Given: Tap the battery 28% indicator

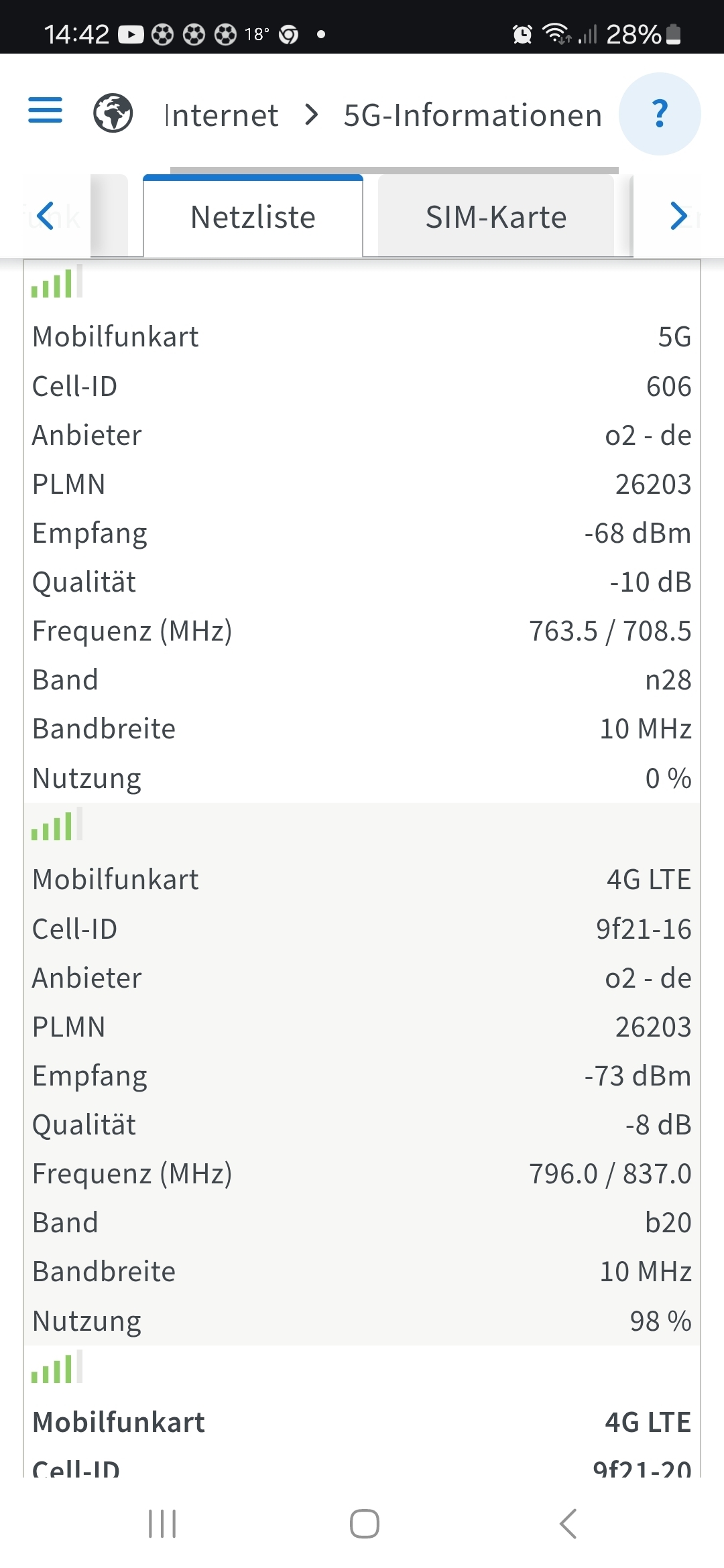Looking at the screenshot, I should click(644, 34).
